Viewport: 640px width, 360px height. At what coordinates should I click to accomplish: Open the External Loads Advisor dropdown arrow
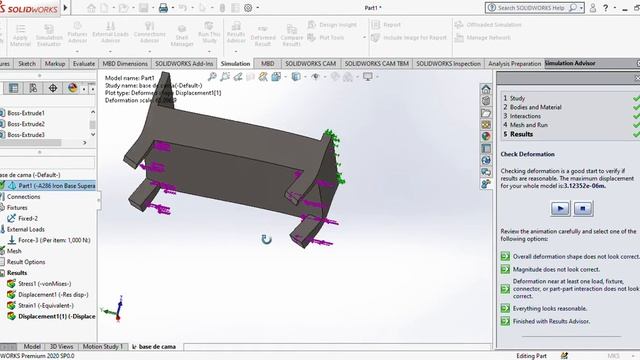[x=110, y=51]
